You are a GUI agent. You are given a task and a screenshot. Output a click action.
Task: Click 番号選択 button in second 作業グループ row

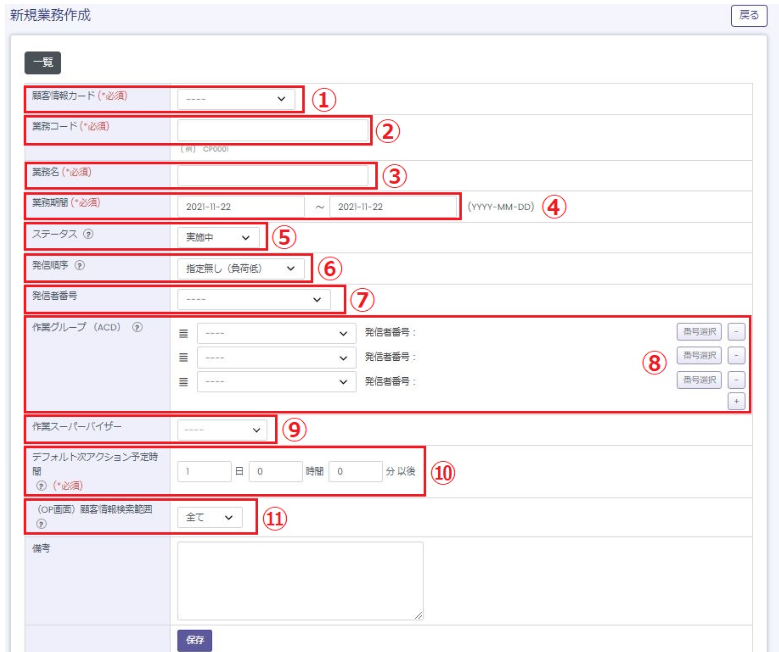coord(698,356)
